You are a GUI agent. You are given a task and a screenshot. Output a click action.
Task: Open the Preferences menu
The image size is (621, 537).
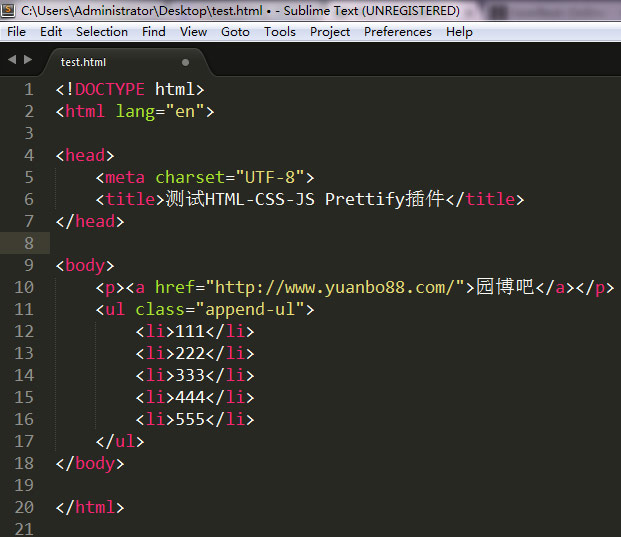(x=398, y=32)
